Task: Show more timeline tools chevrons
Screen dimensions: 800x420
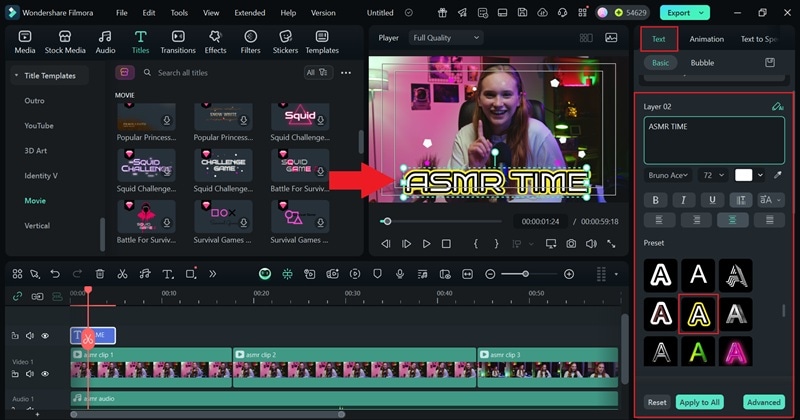Action: click(212, 274)
